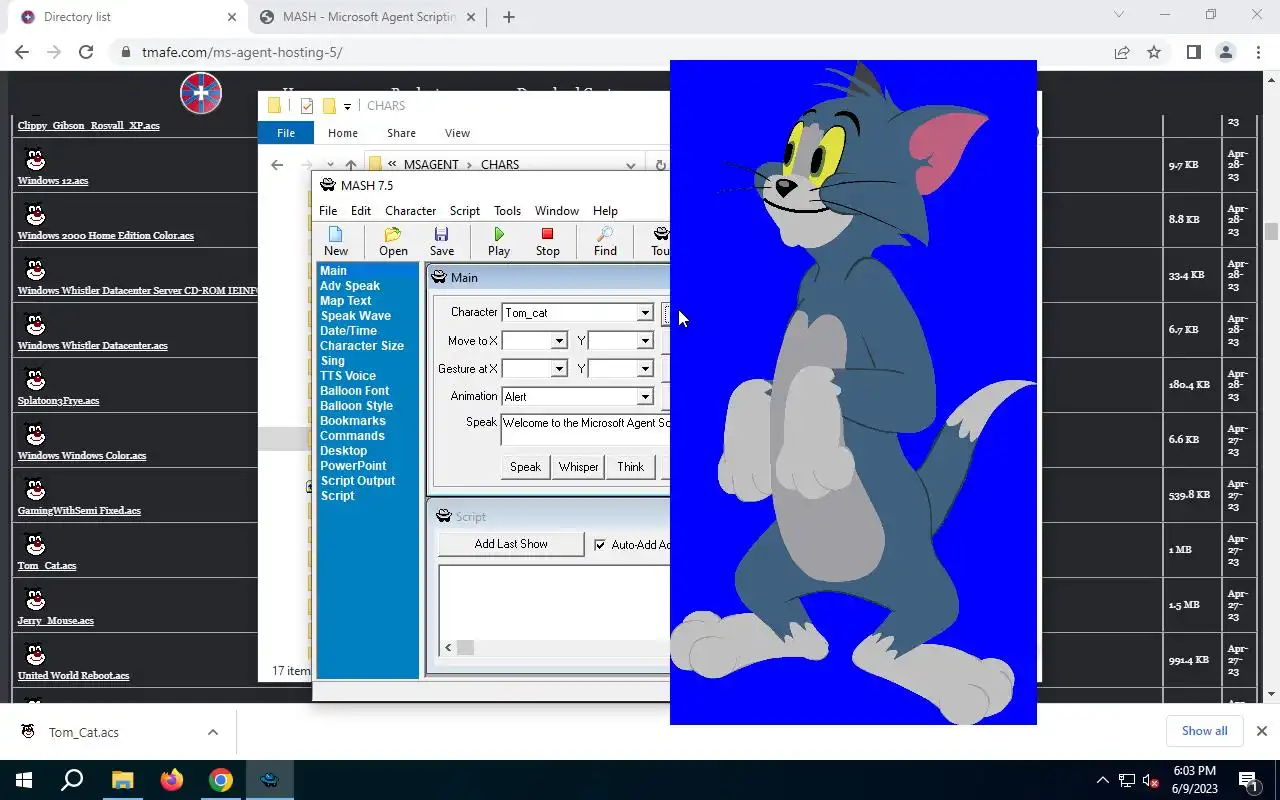Click the agent icon beside Jerry_Mouse.acs

tap(35, 599)
